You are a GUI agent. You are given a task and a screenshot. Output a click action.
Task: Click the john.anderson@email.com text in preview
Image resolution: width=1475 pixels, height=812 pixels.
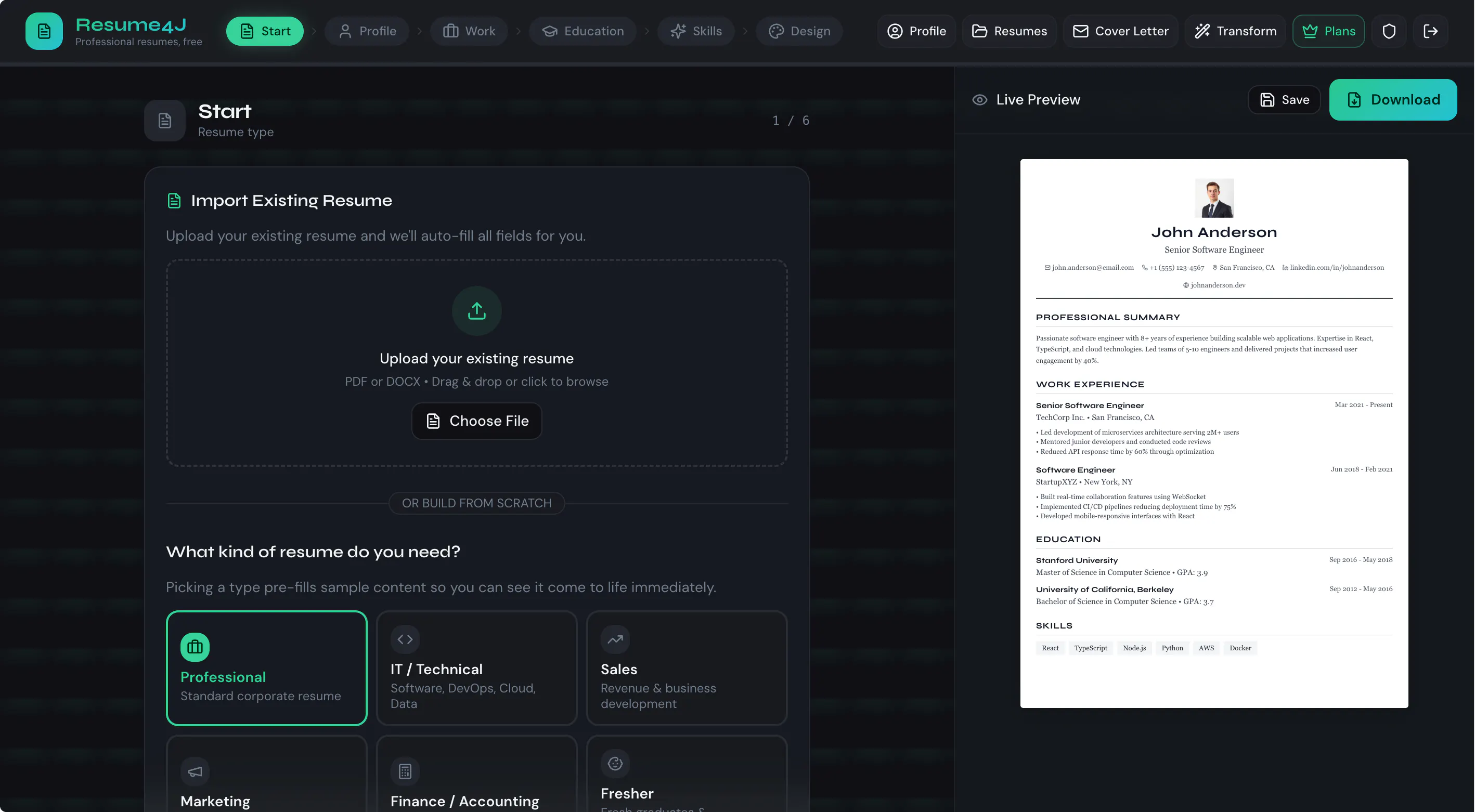click(x=1093, y=267)
